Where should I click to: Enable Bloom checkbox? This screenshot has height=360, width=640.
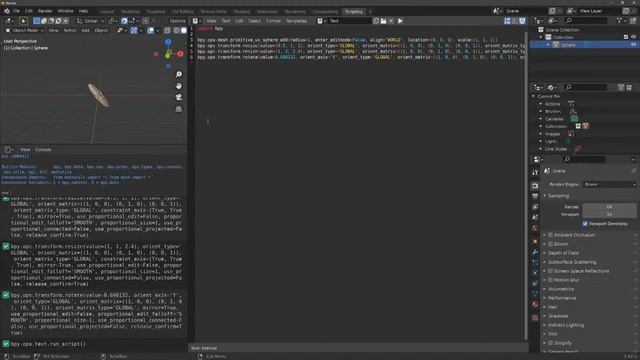point(550,244)
